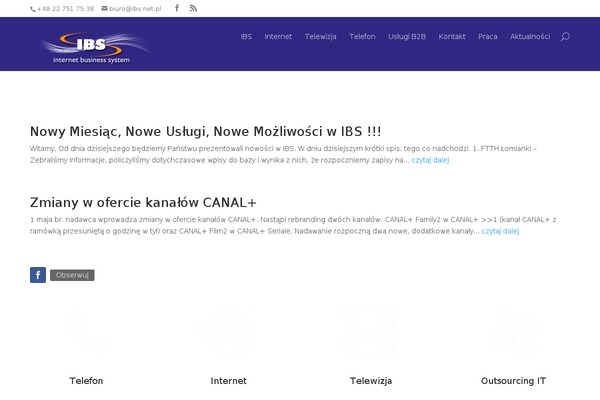This screenshot has height=400, width=600.
Task: Open the Telewizja navigation item
Action: pos(321,36)
